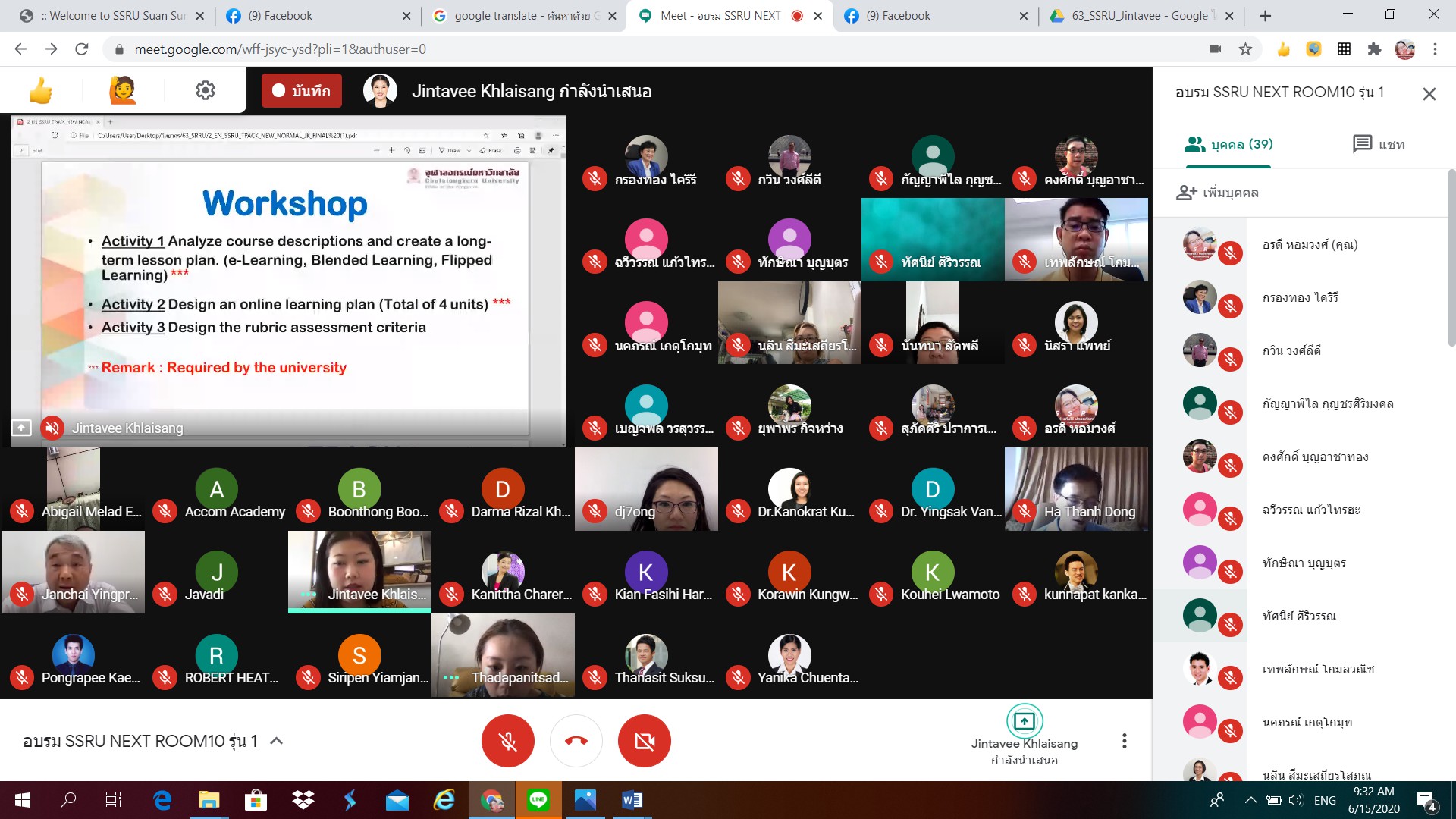Switch to บุคคล (39) people tab

click(1228, 144)
